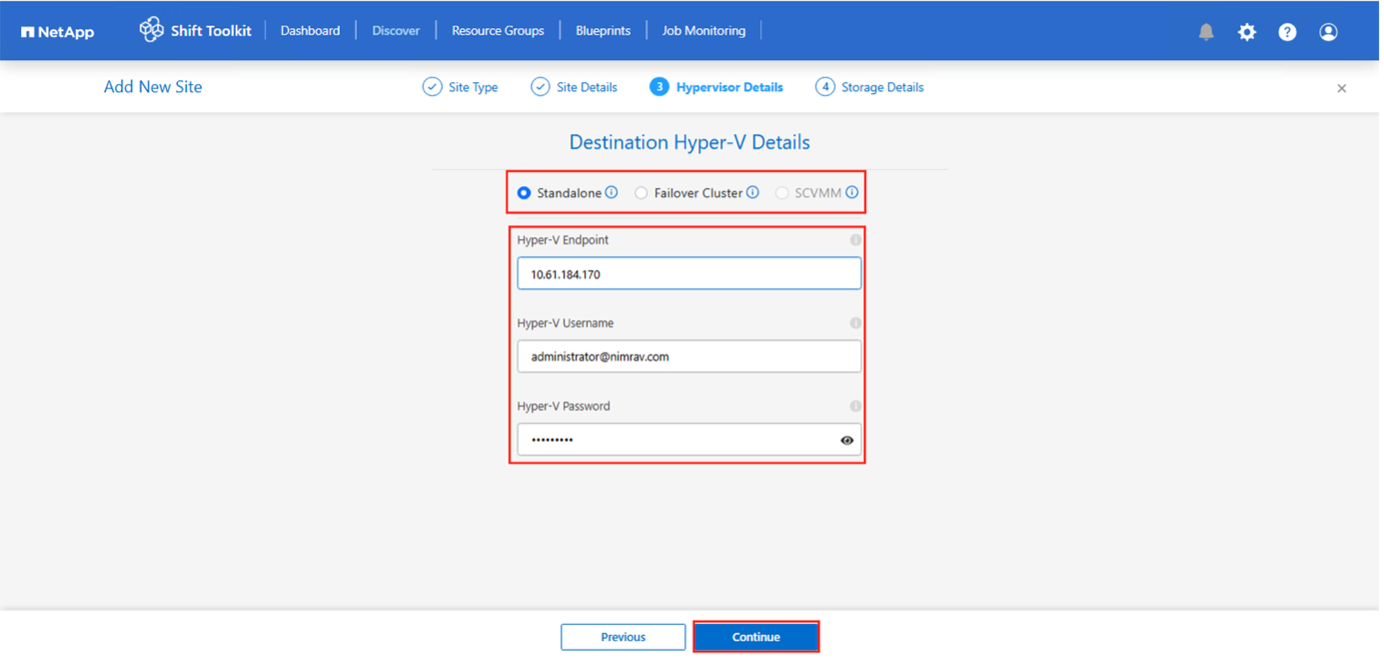1384x660 pixels.
Task: Select the Standalone radio button
Action: (x=524, y=193)
